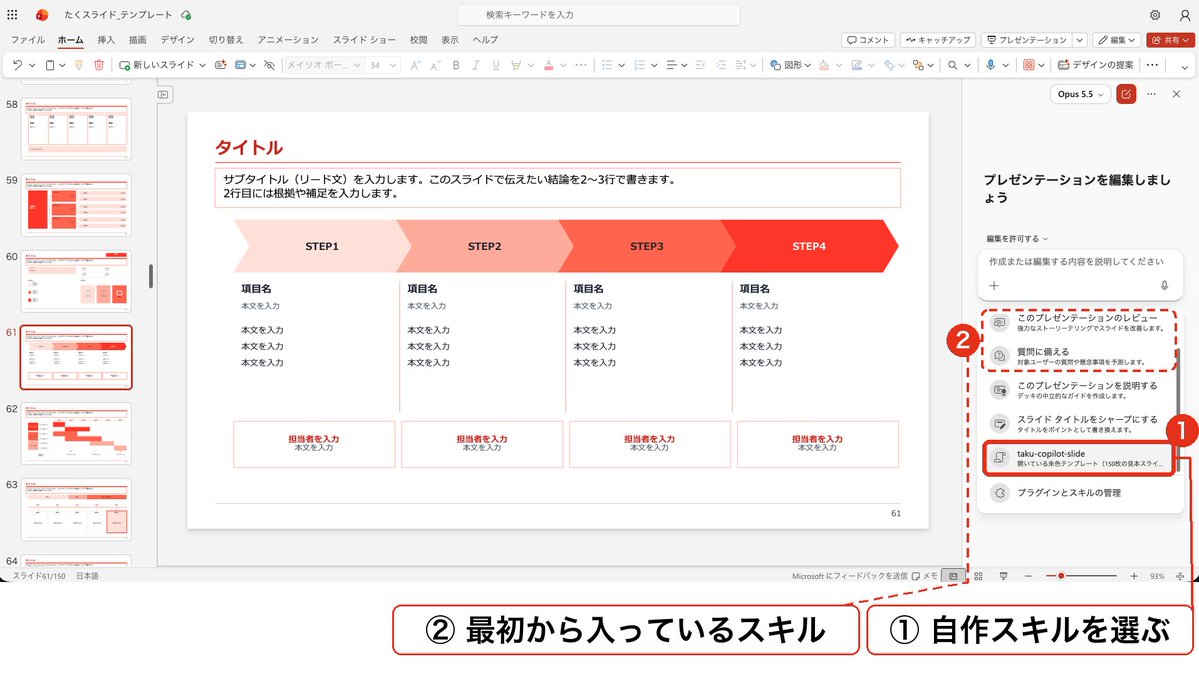Switch to the スライド ショー tab
The image size is (1199, 676).
pos(364,40)
